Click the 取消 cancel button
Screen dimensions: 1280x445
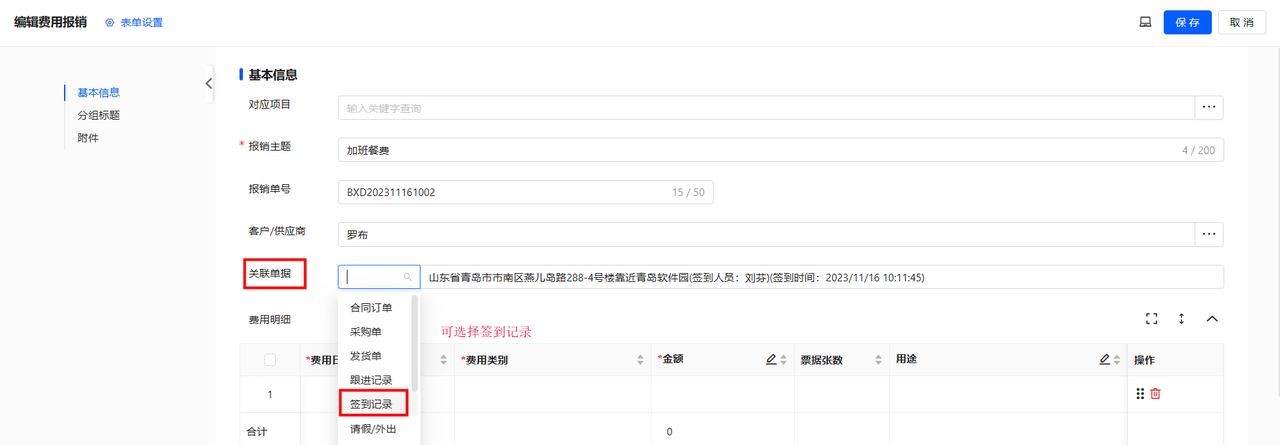tap(1242, 22)
